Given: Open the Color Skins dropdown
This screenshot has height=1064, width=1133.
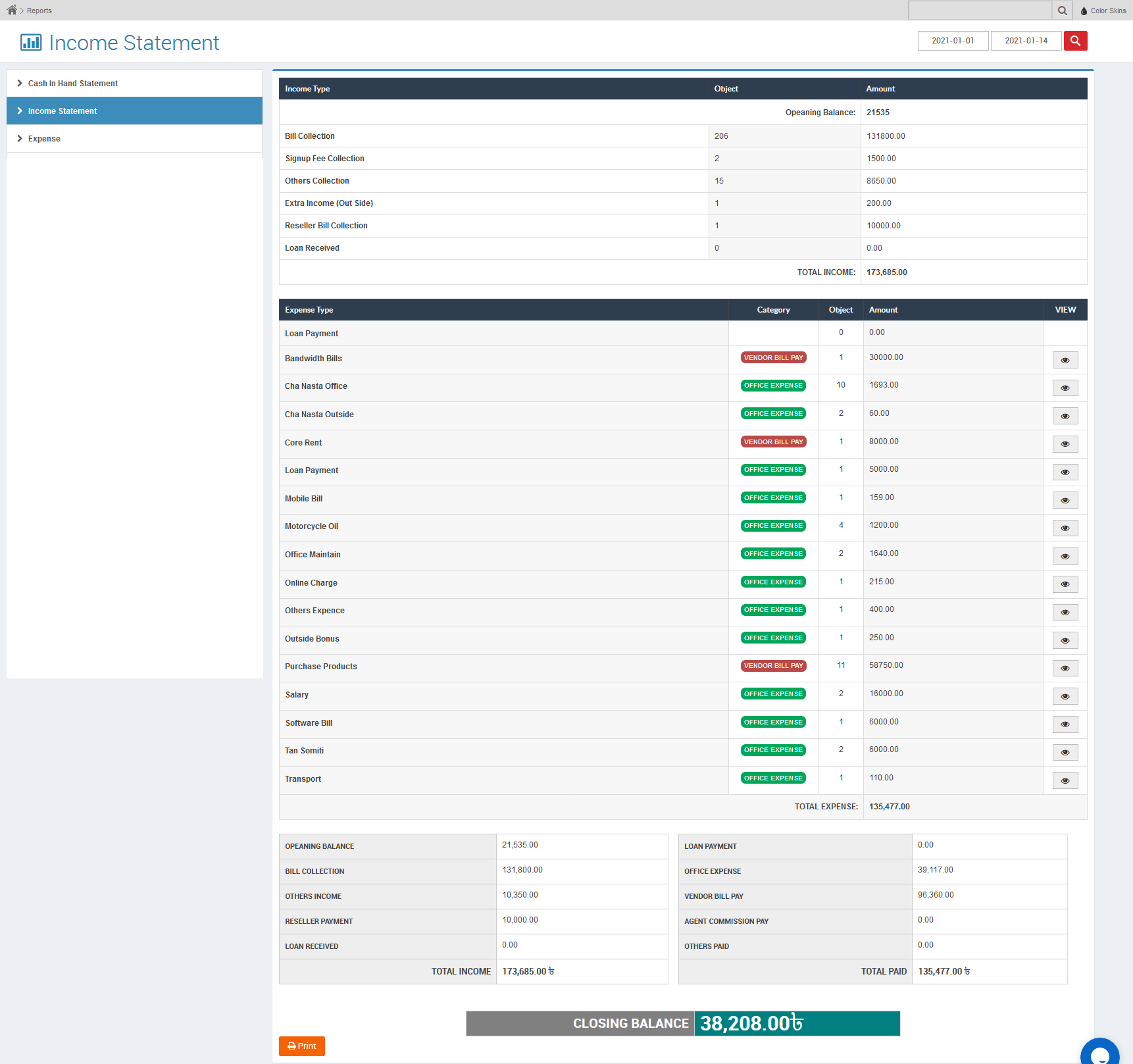Looking at the screenshot, I should click(1103, 11).
